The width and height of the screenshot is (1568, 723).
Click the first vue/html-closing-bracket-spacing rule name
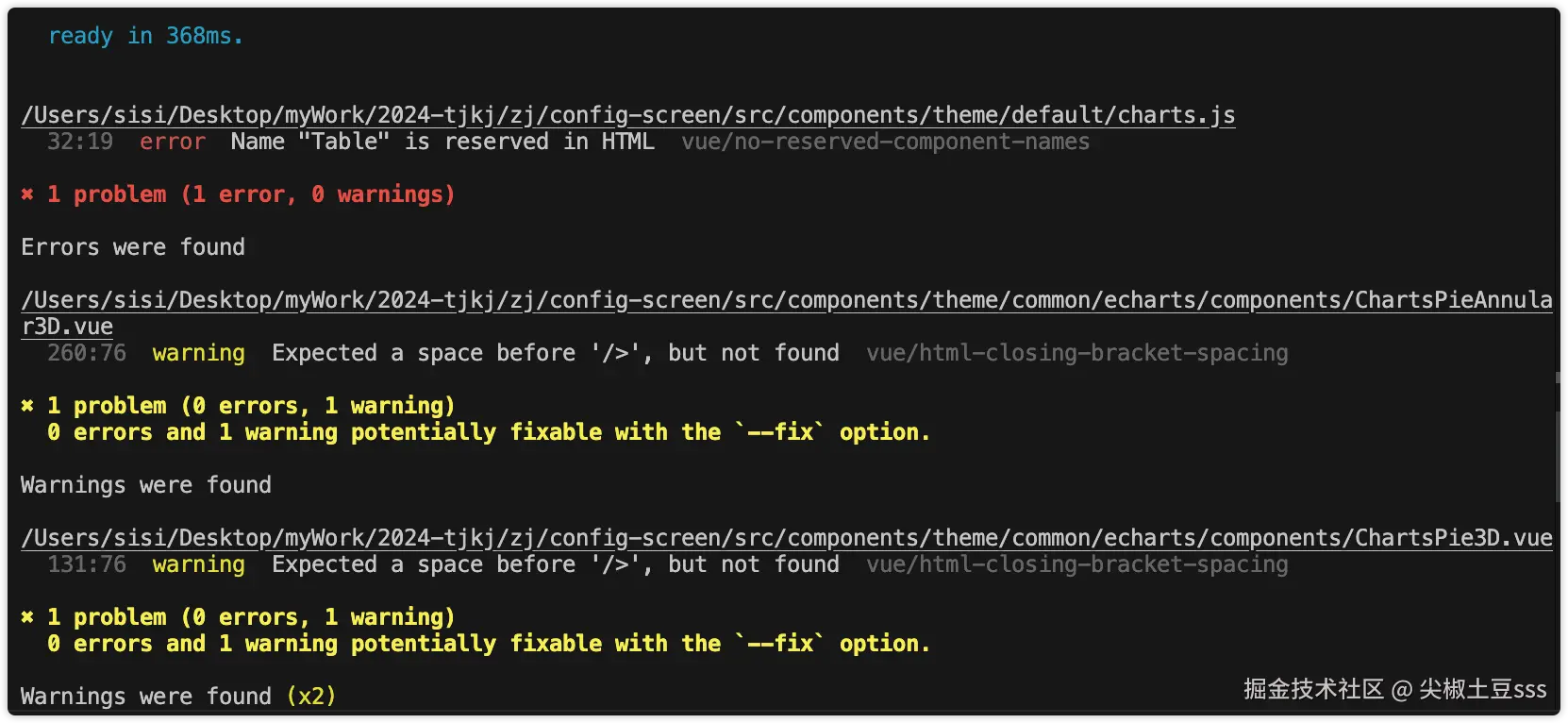(x=1077, y=353)
